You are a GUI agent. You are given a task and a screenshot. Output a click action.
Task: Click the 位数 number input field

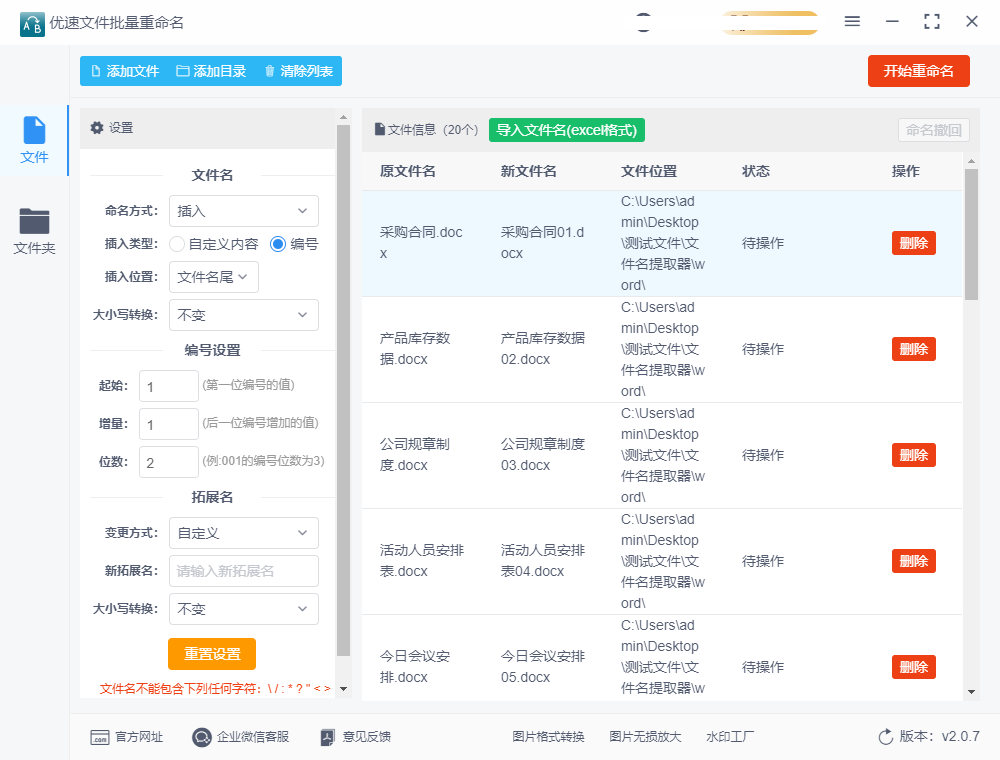[x=168, y=462]
